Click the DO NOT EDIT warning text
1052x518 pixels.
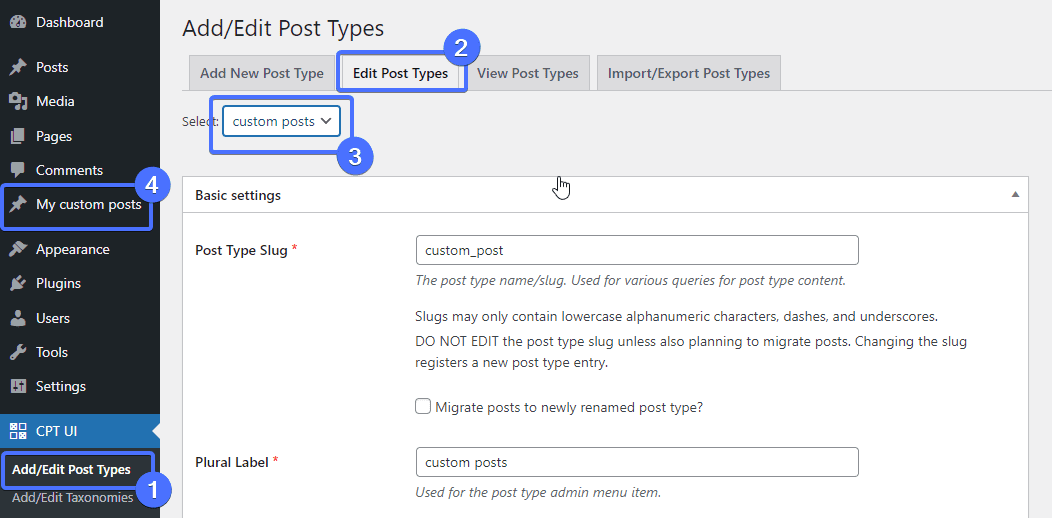click(691, 352)
